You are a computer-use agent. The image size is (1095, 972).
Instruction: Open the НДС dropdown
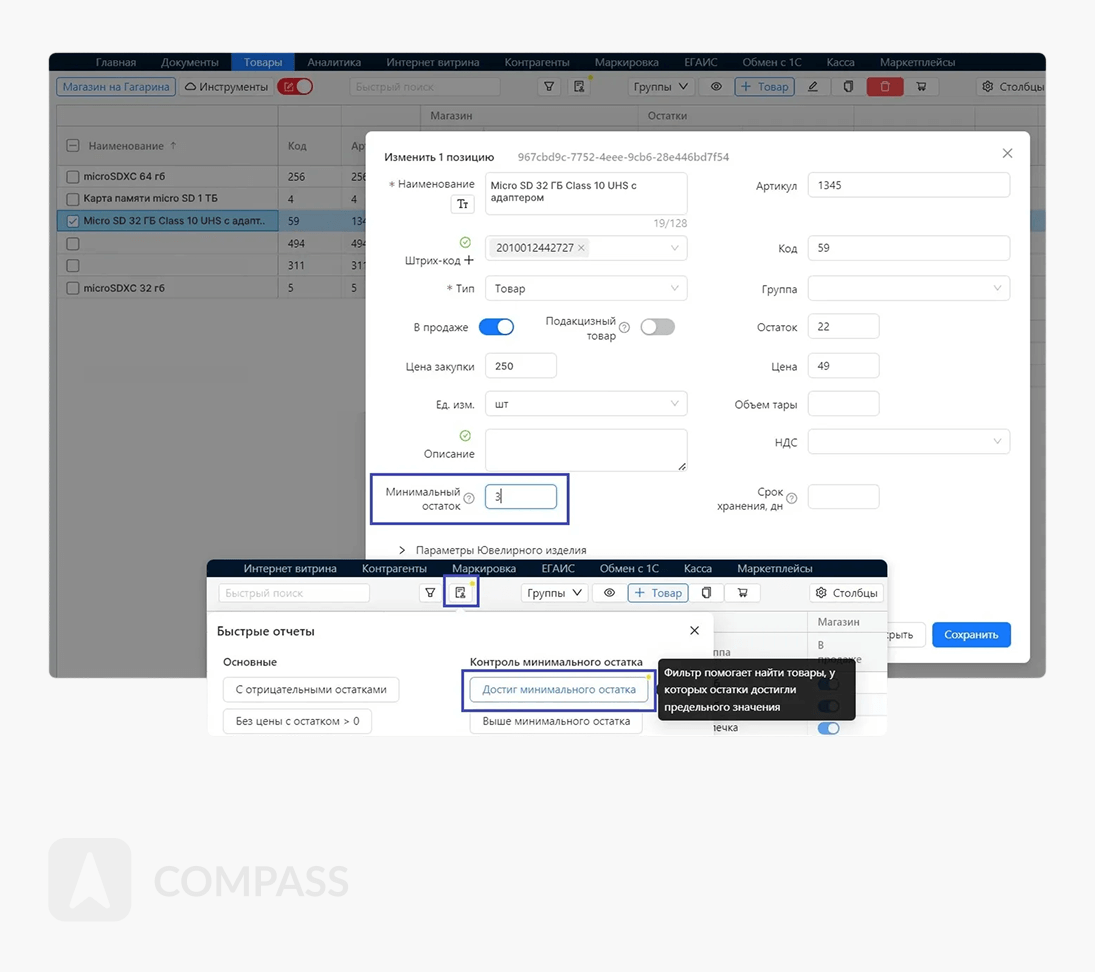coord(908,441)
